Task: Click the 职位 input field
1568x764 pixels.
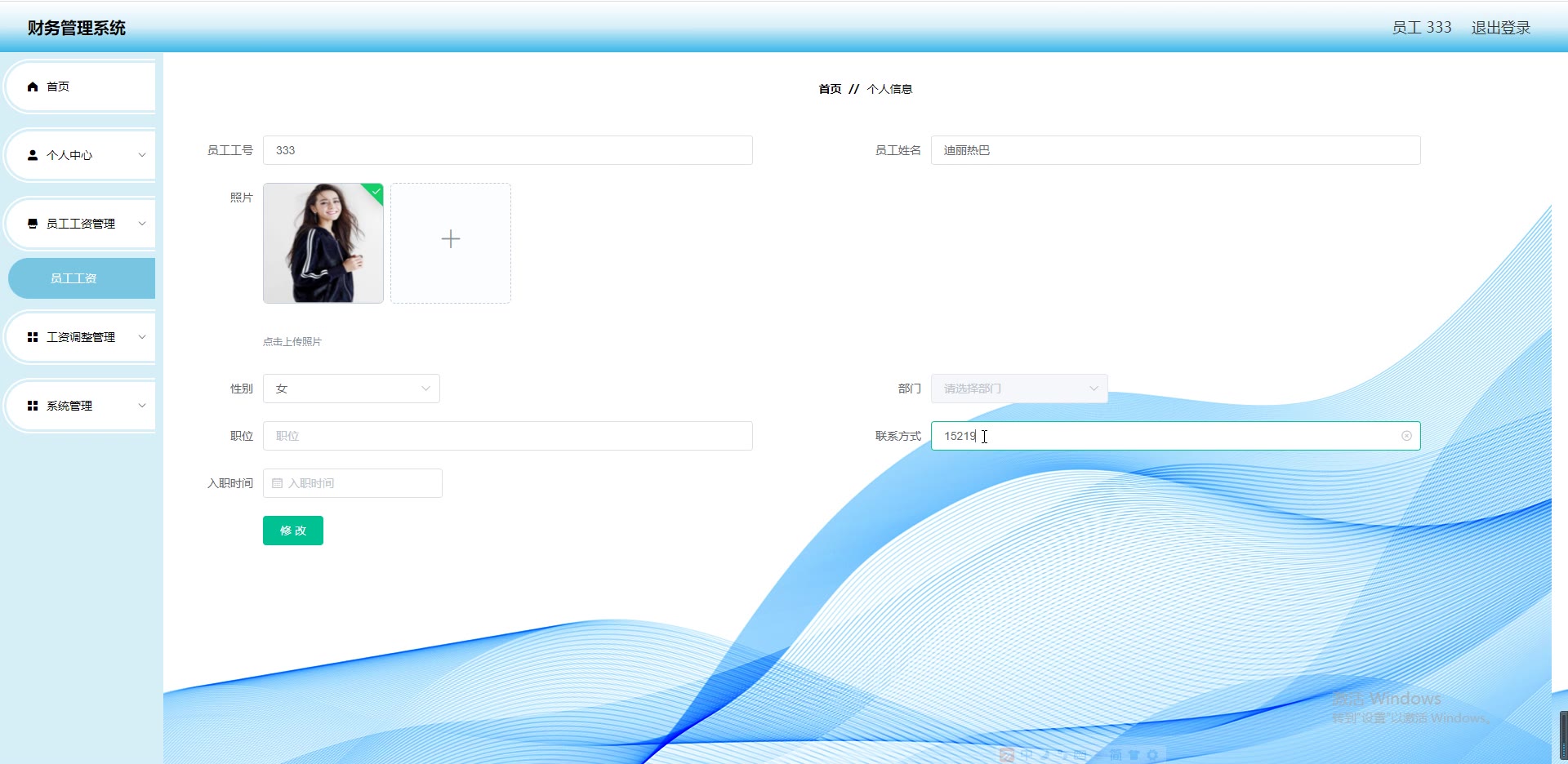Action: pos(508,436)
